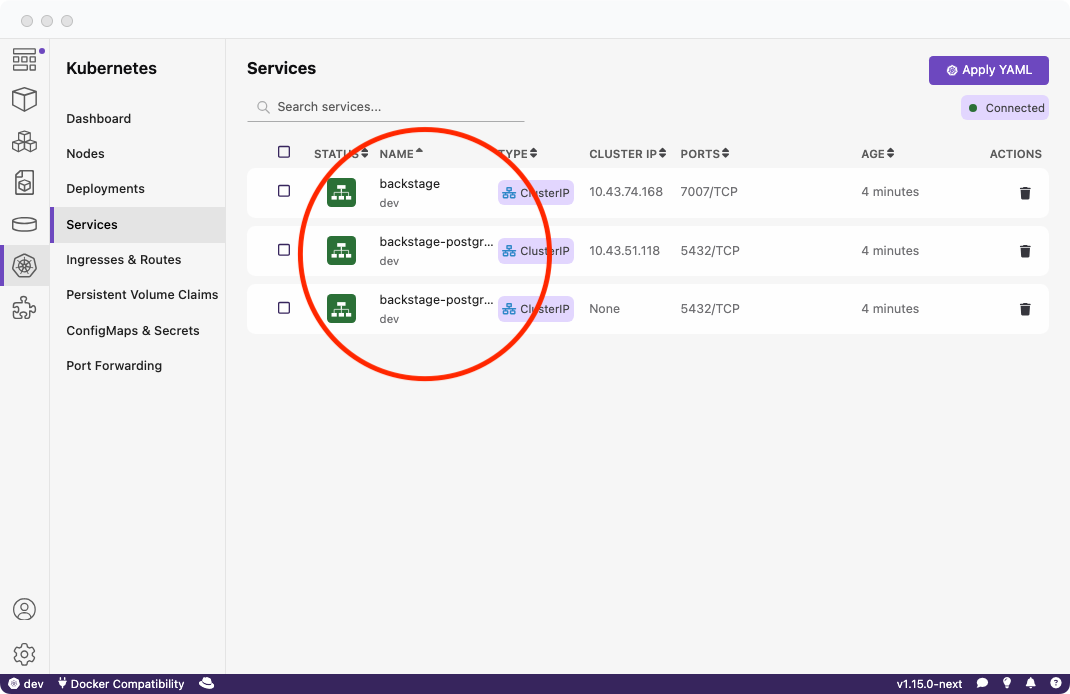Check the backstage service row checkbox
The image size is (1070, 694).
click(284, 191)
